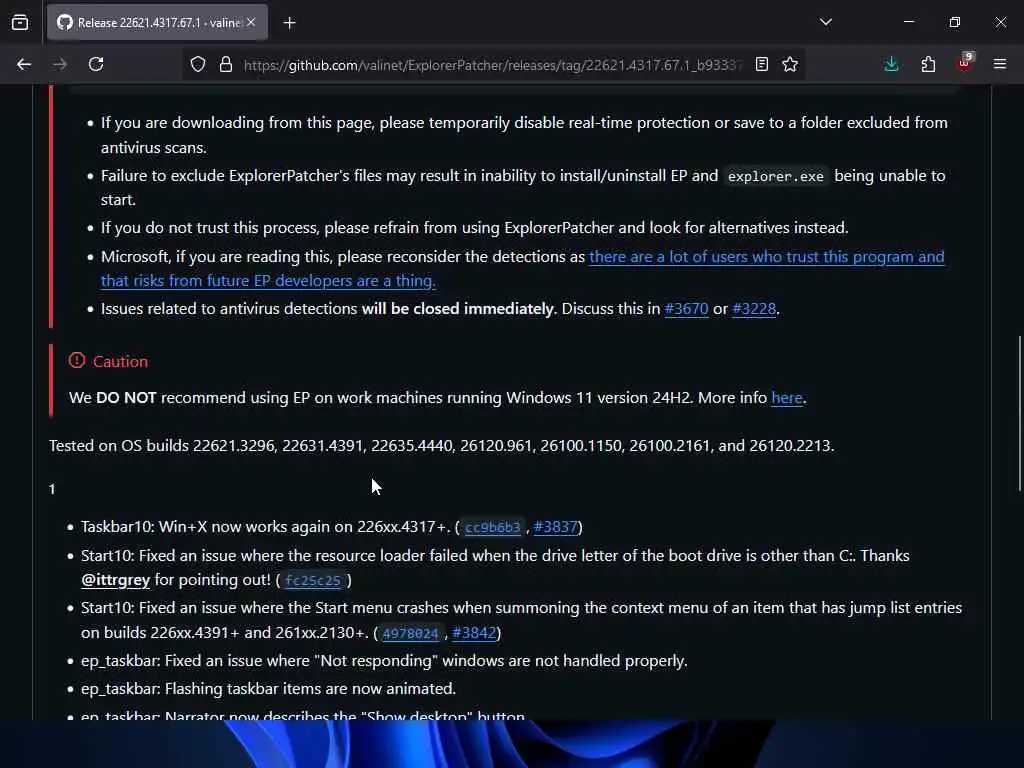Go forward one page

[59, 64]
